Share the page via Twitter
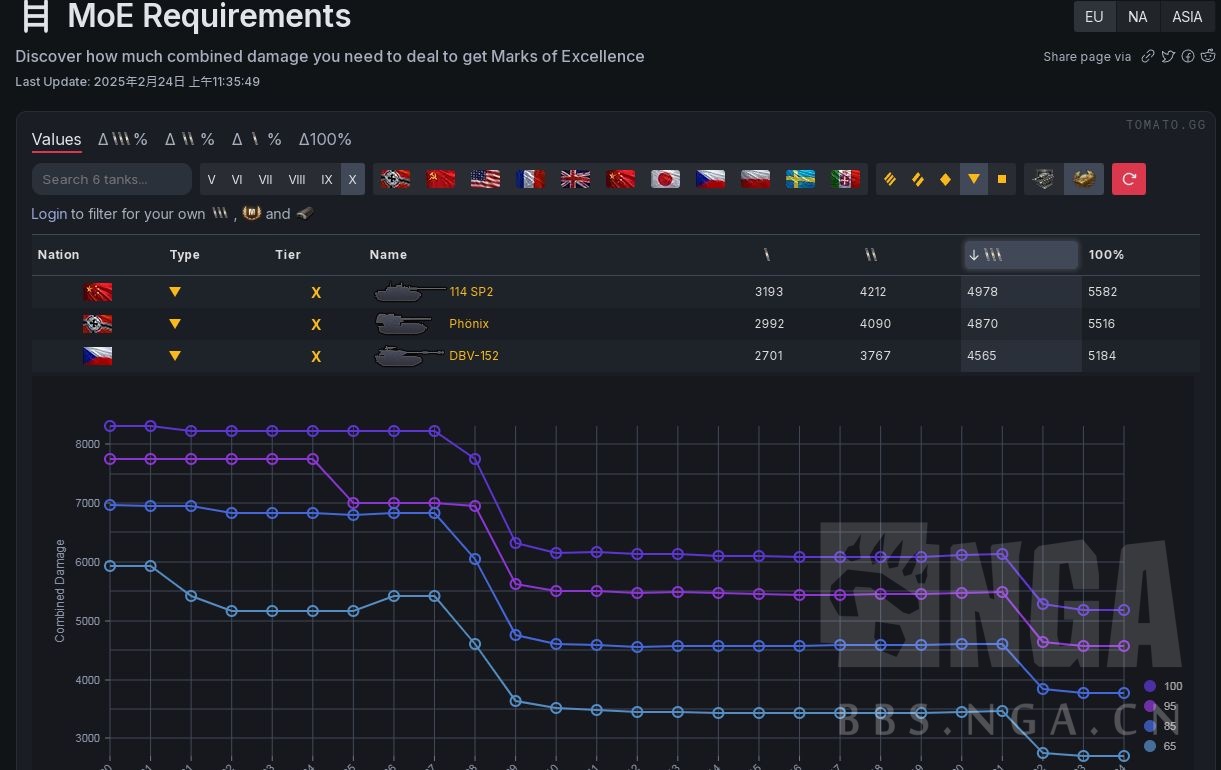1221x770 pixels. click(1168, 57)
